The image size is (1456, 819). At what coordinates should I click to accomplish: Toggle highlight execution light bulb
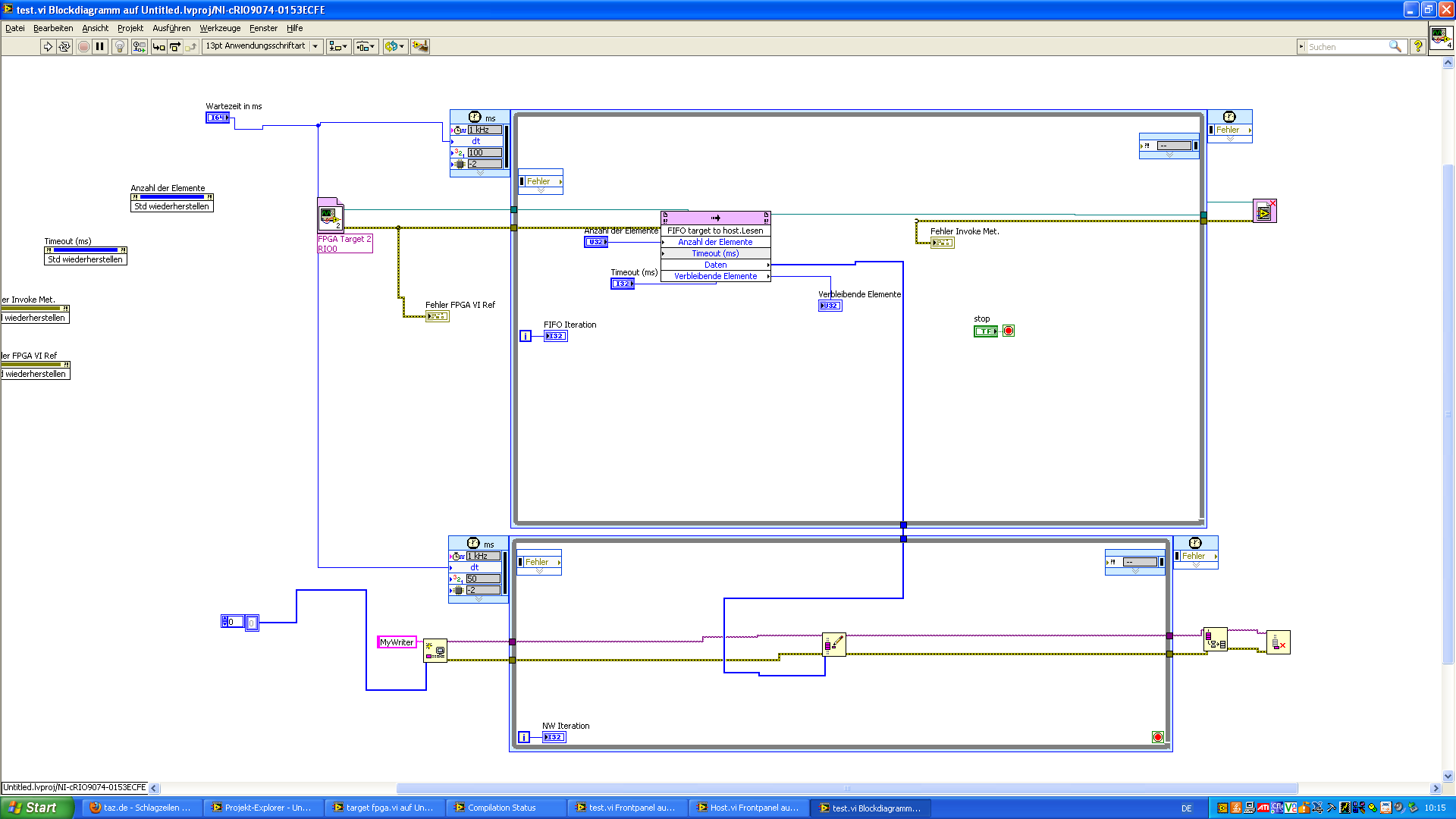coord(120,47)
